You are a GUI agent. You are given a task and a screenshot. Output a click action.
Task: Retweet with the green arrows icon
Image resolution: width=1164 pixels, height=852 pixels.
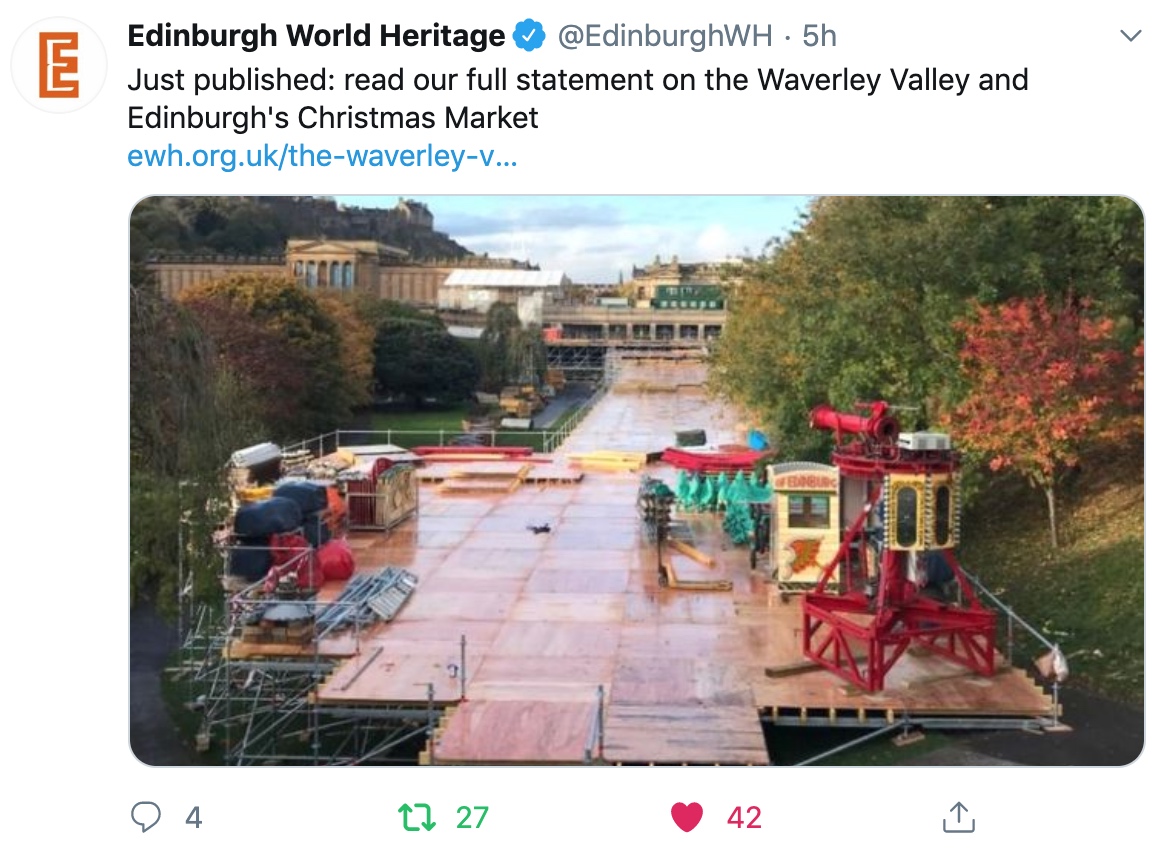pyautogui.click(x=416, y=816)
